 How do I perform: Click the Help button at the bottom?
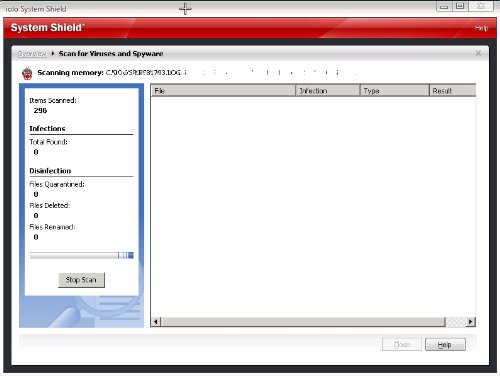pos(445,345)
